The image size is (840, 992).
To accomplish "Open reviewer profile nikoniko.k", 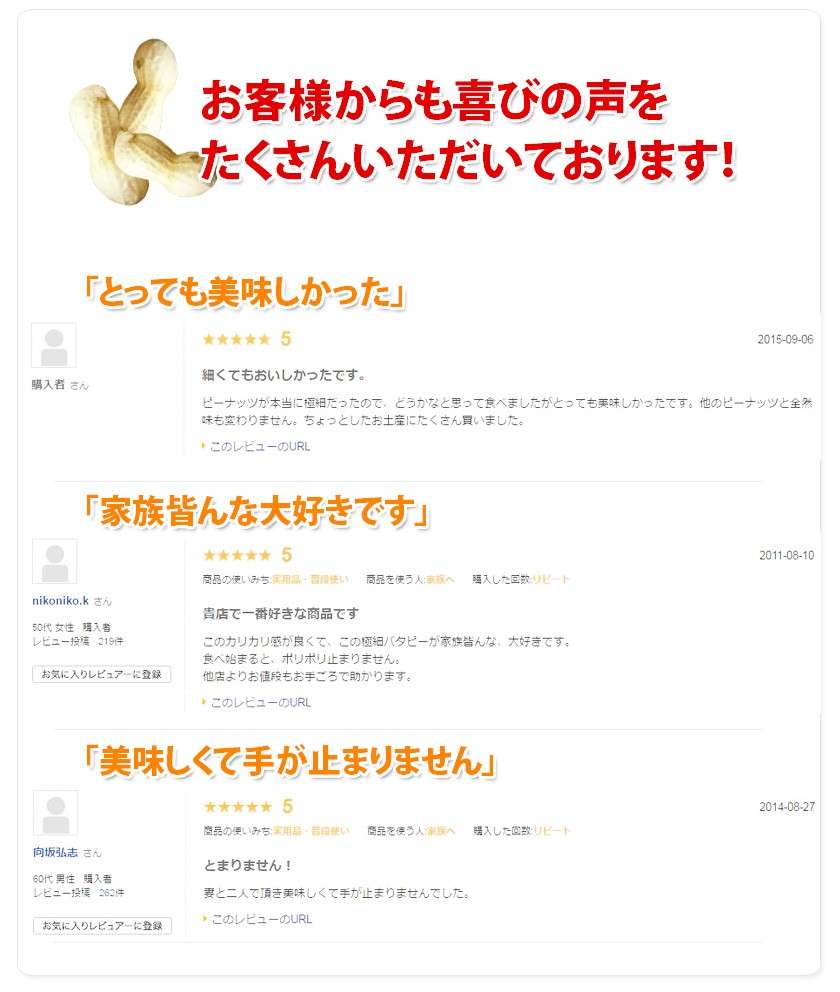I will 61,600.
